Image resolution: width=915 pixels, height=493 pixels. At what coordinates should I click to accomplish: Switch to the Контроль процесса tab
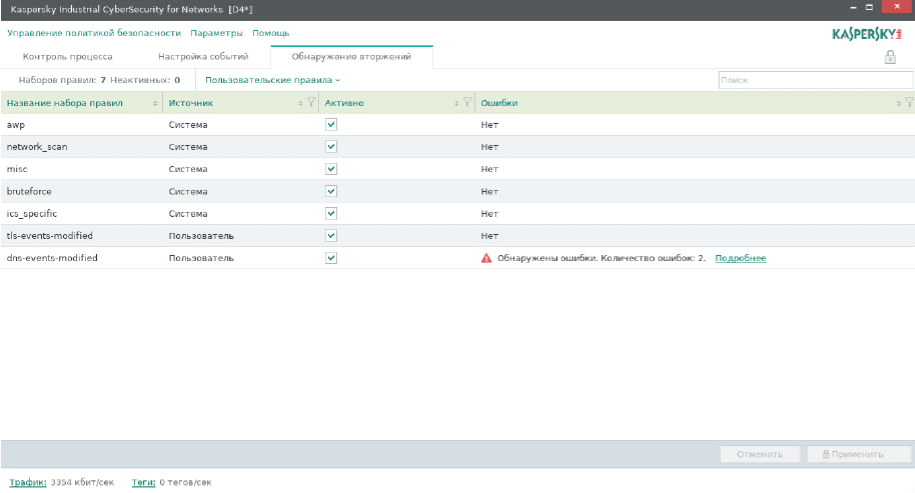(68, 57)
